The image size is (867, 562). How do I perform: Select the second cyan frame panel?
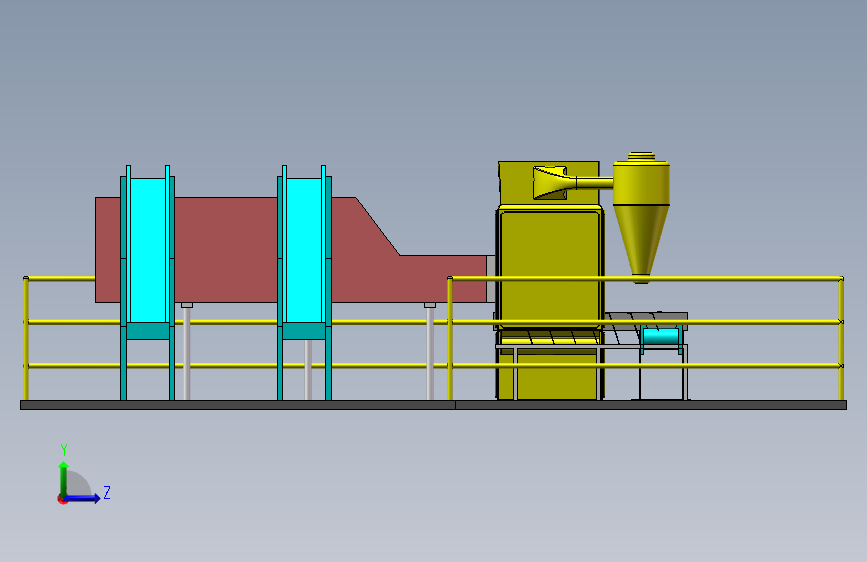click(x=304, y=250)
